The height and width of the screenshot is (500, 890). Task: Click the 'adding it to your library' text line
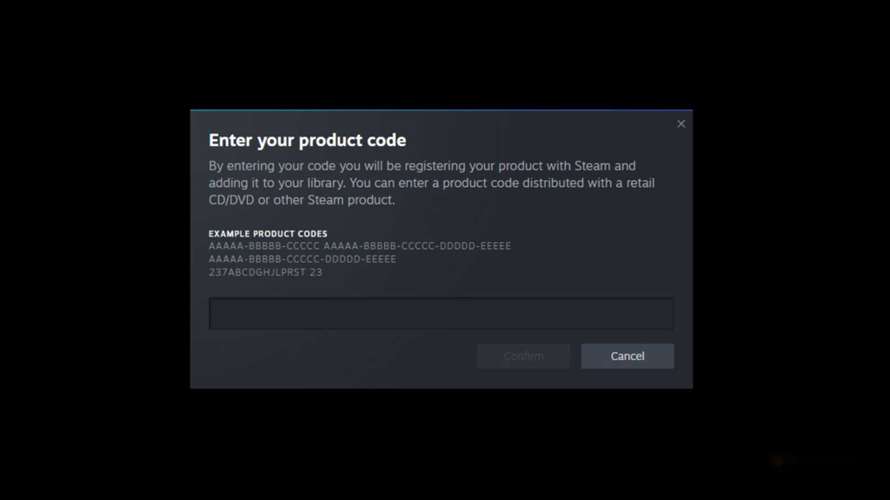[x=431, y=183]
